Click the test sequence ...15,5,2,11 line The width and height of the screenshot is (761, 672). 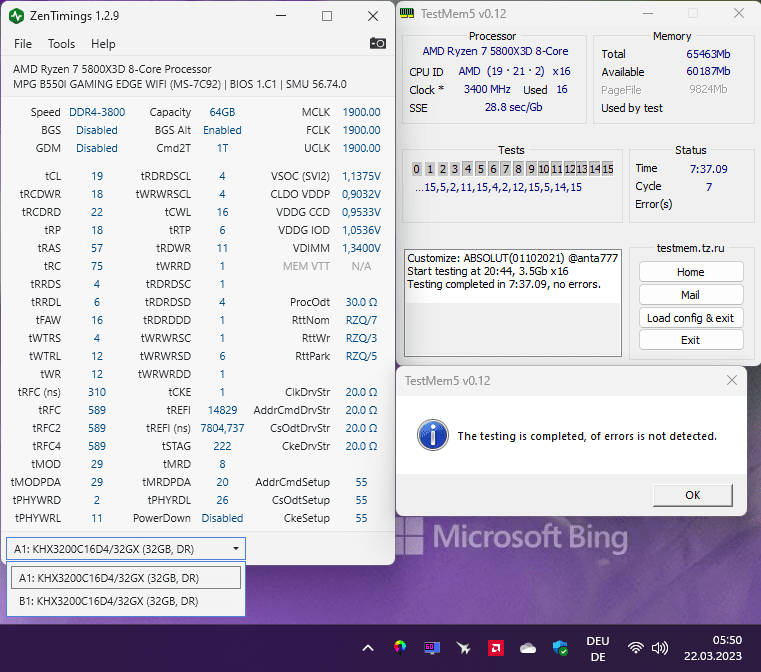click(x=498, y=187)
